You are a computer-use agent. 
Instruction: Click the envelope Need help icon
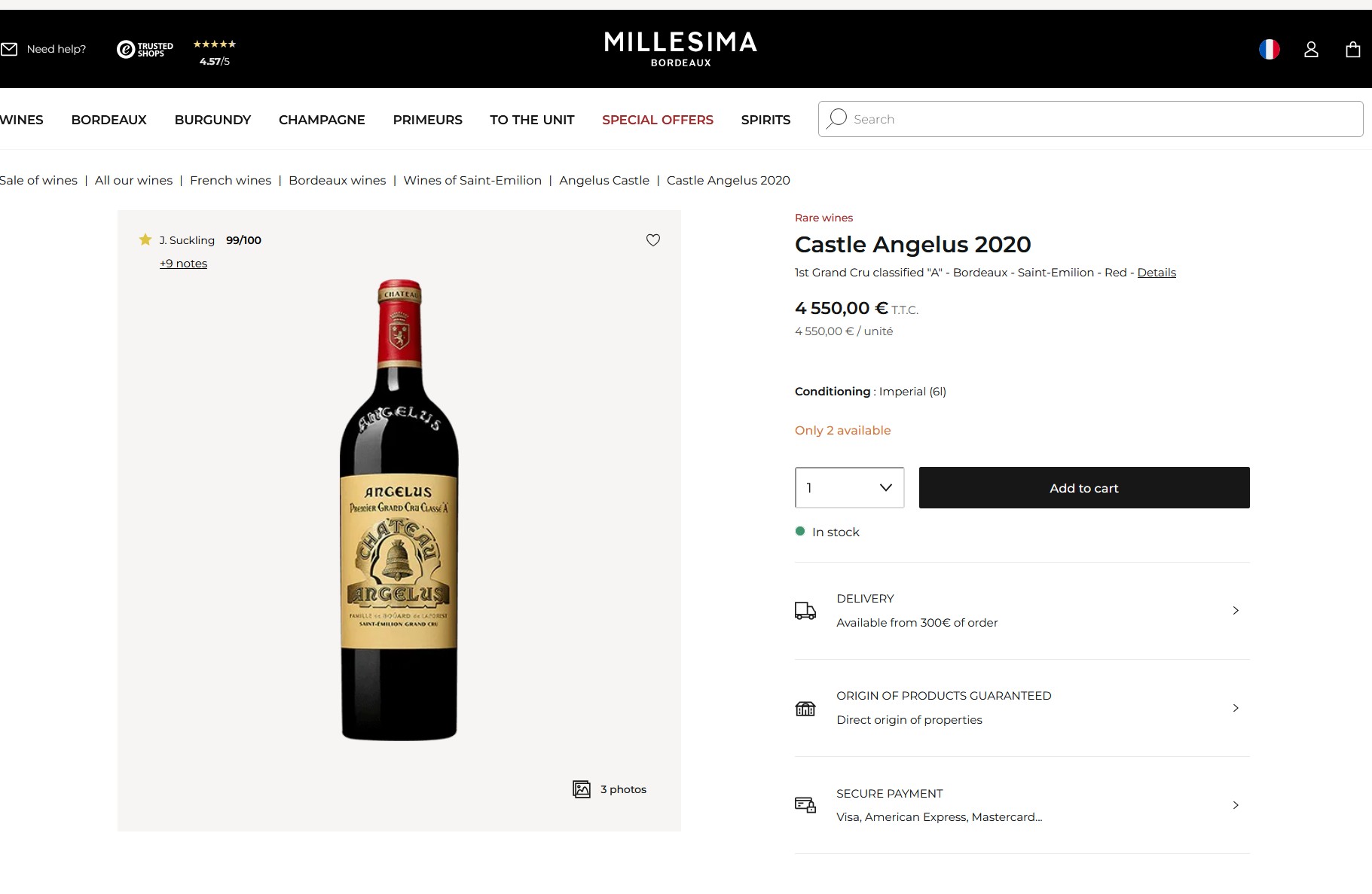(x=9, y=50)
